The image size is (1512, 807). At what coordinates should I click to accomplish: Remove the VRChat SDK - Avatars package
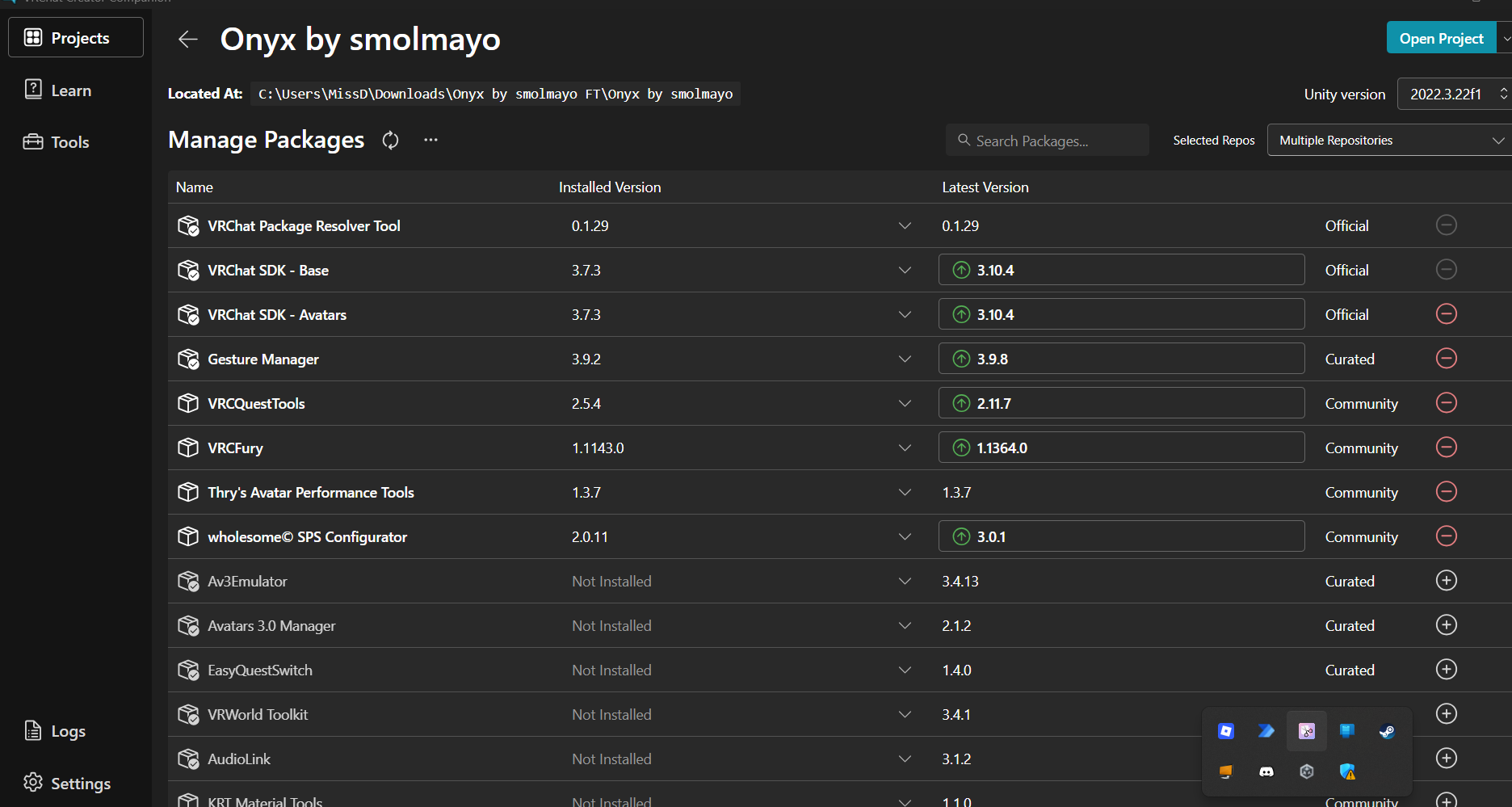click(1447, 313)
